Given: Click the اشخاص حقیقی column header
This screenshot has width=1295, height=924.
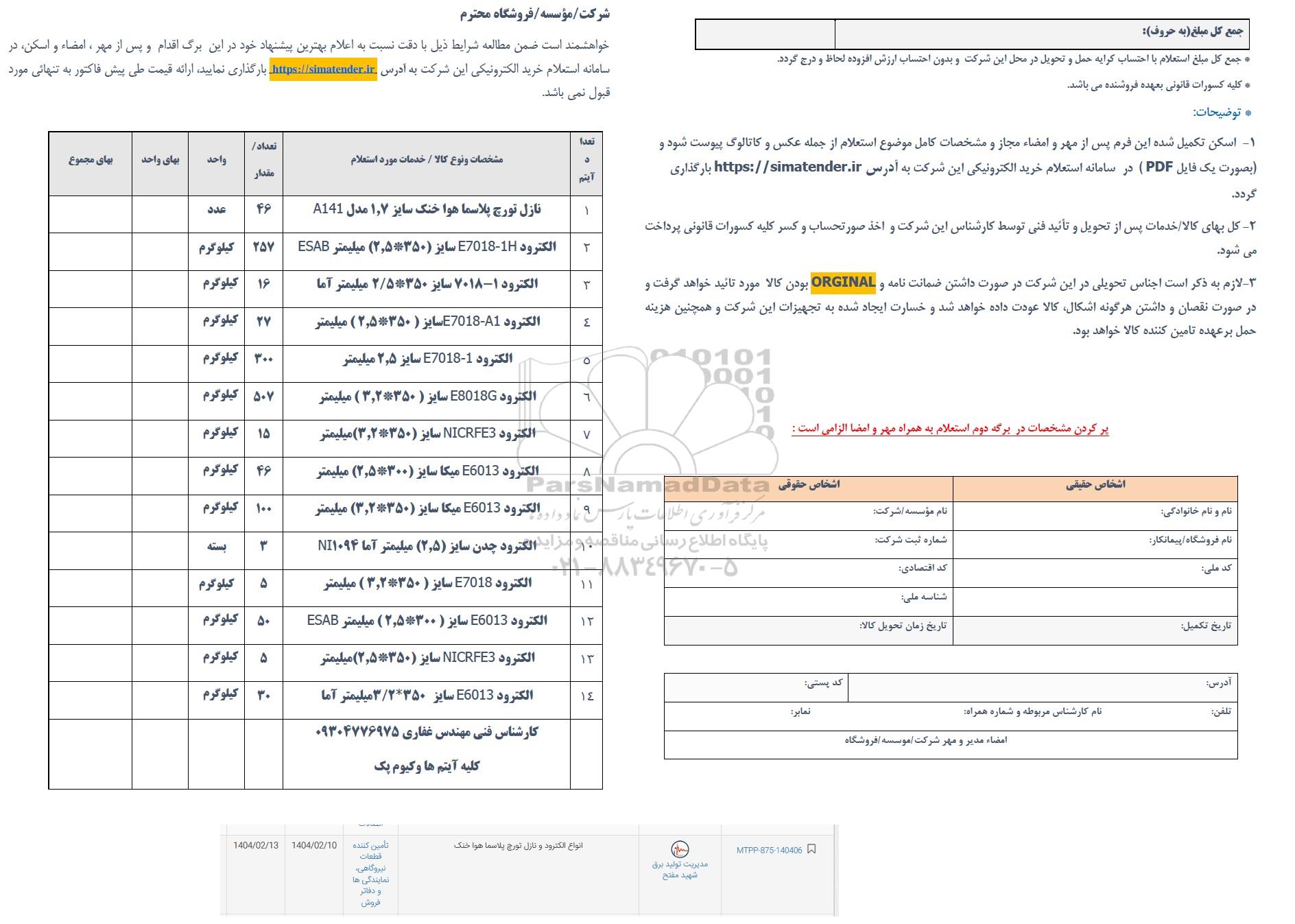Looking at the screenshot, I should 1095,488.
